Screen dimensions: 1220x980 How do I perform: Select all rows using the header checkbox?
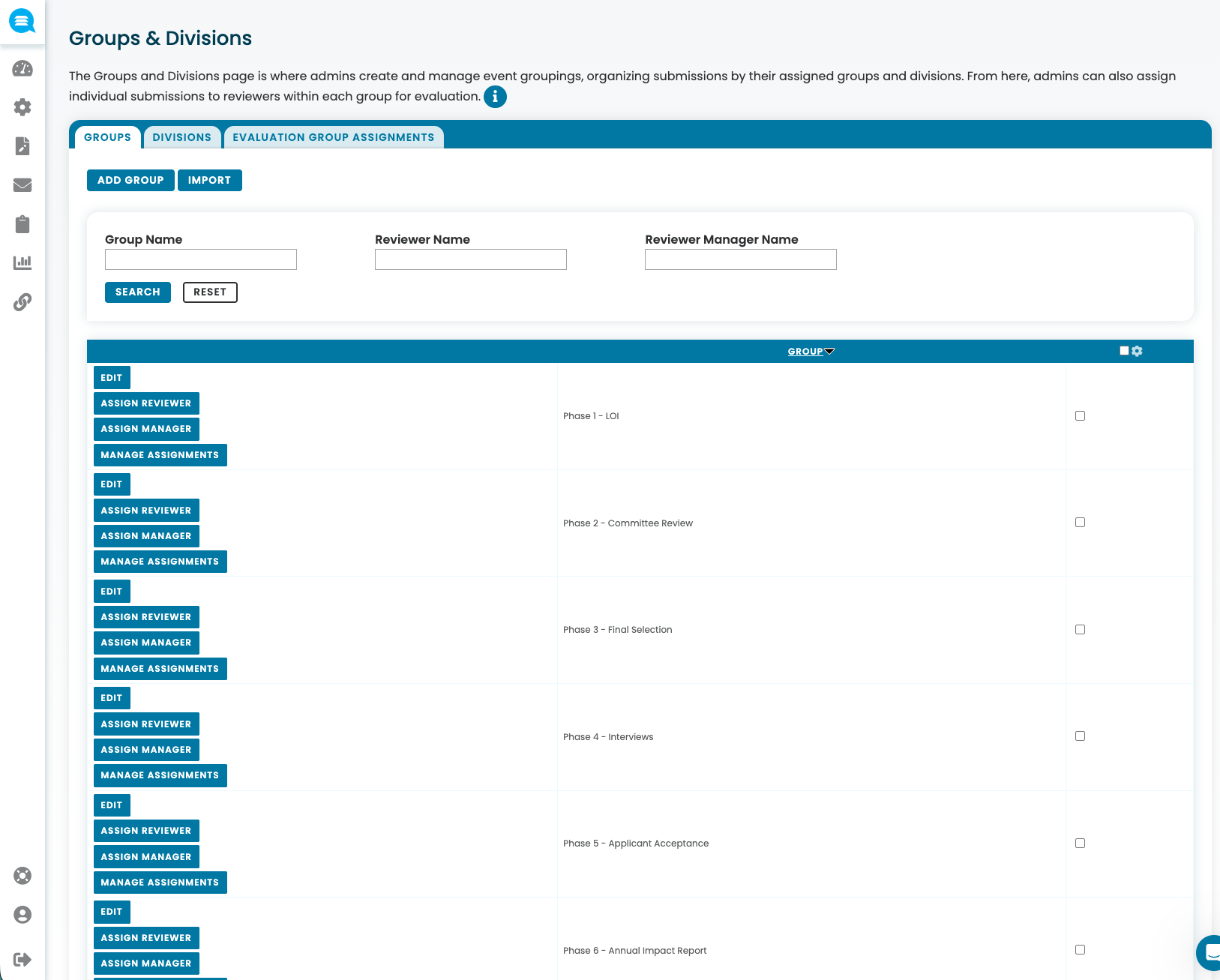click(x=1123, y=349)
